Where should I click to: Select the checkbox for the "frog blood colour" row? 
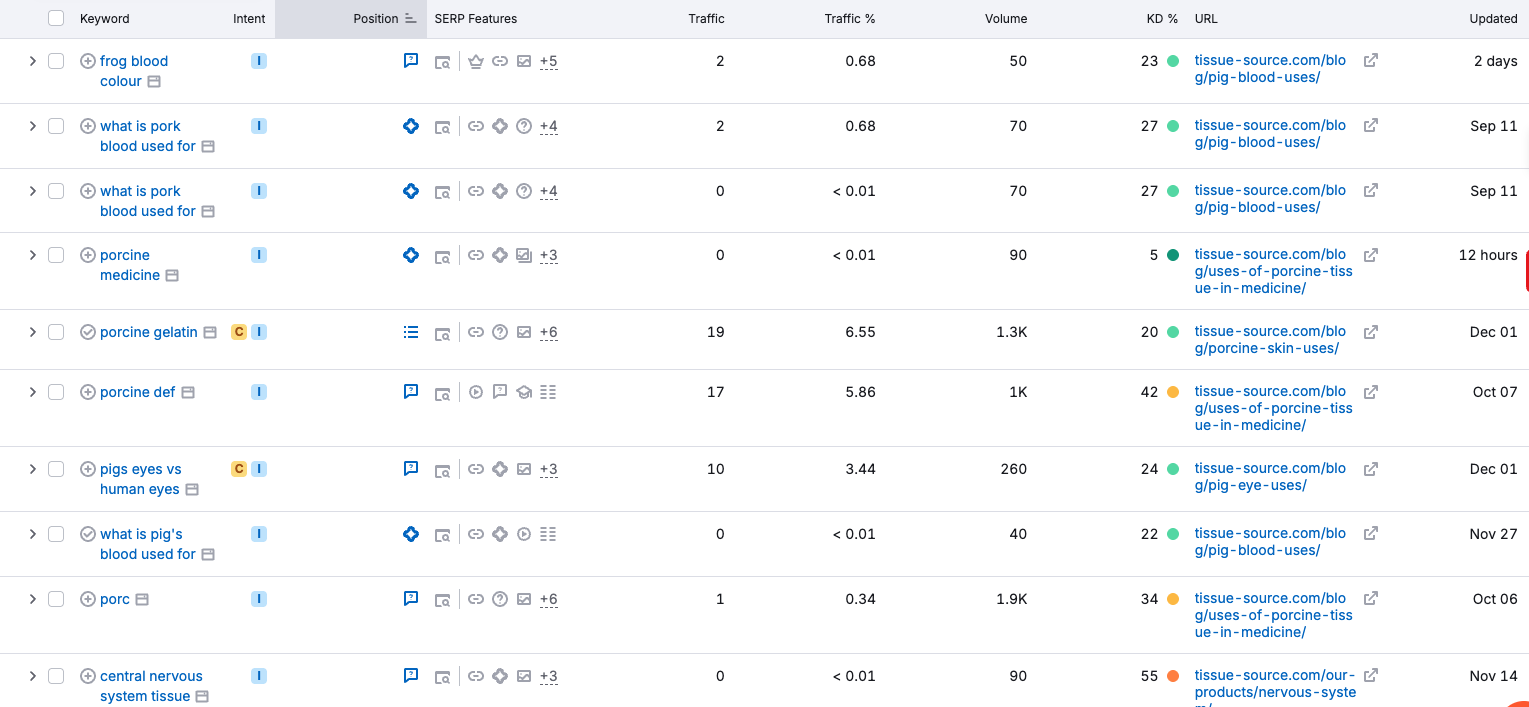[x=55, y=61]
